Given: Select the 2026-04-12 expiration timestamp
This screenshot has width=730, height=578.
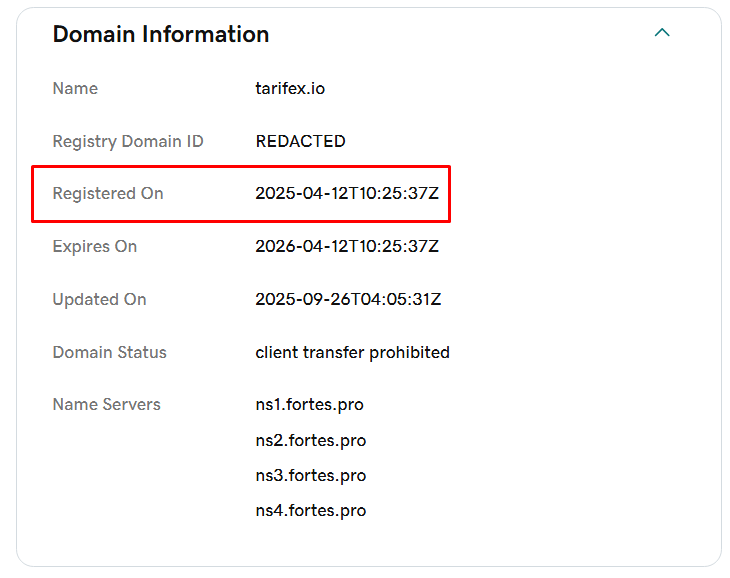Looking at the screenshot, I should pyautogui.click(x=347, y=246).
